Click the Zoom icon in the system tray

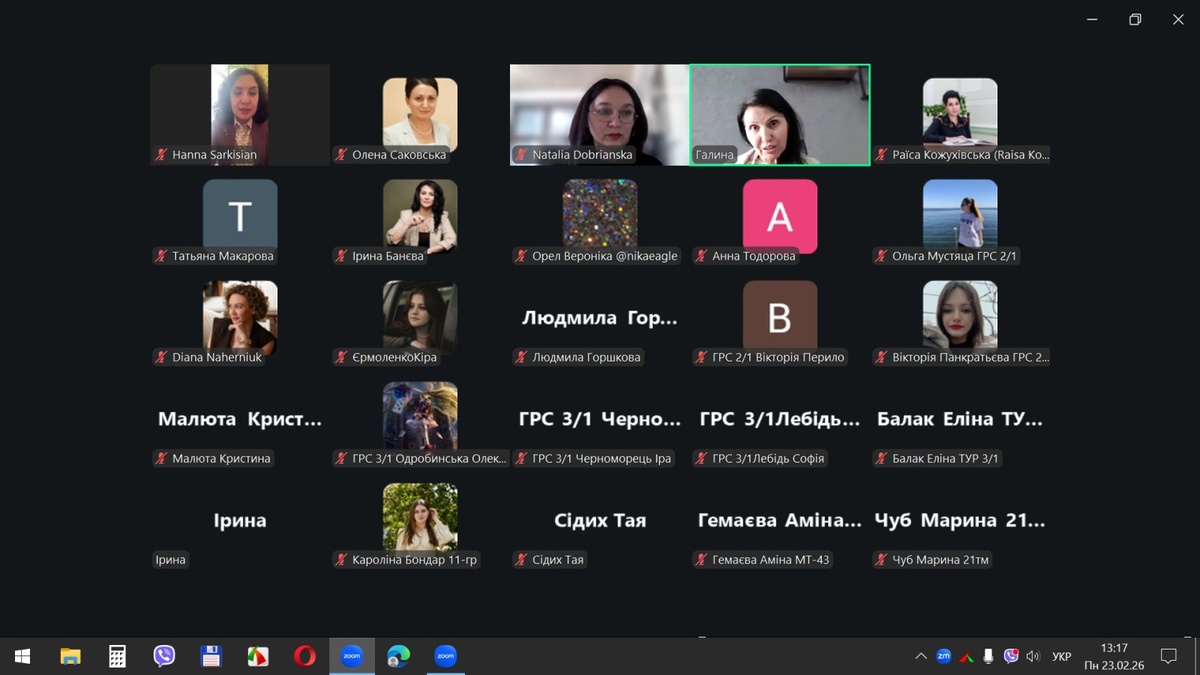(x=943, y=656)
